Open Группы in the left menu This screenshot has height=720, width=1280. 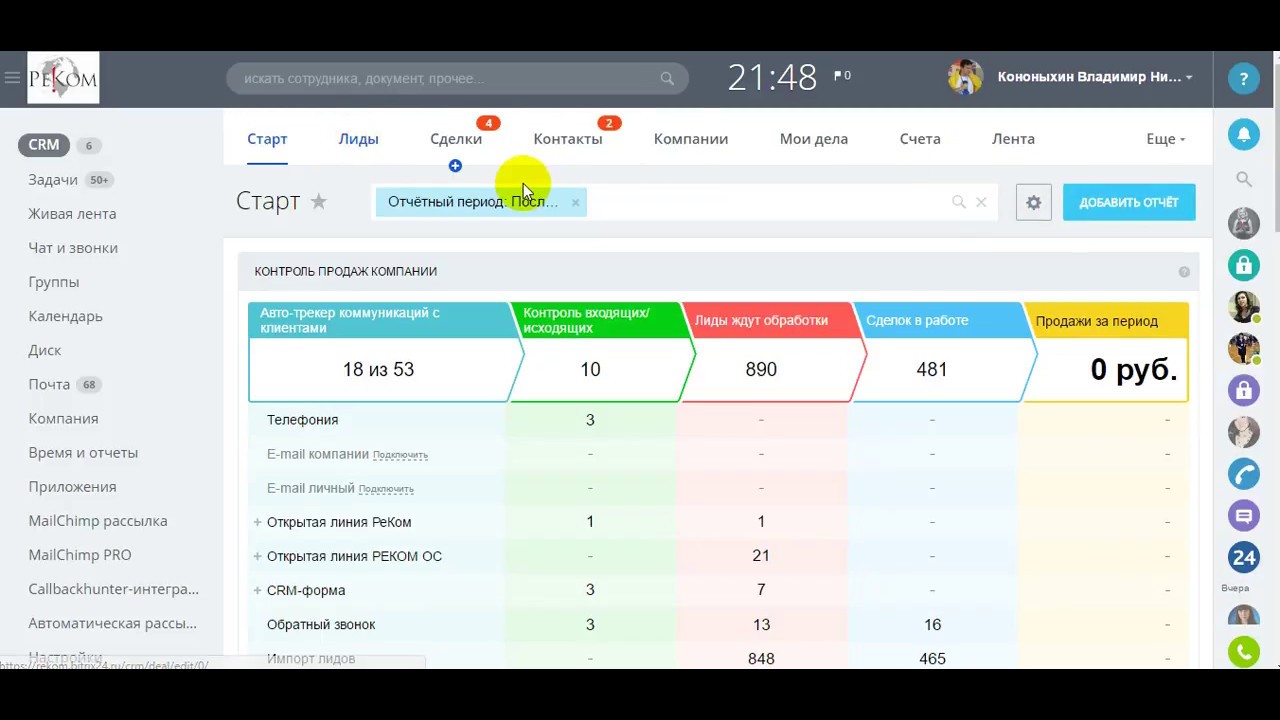[x=54, y=282]
